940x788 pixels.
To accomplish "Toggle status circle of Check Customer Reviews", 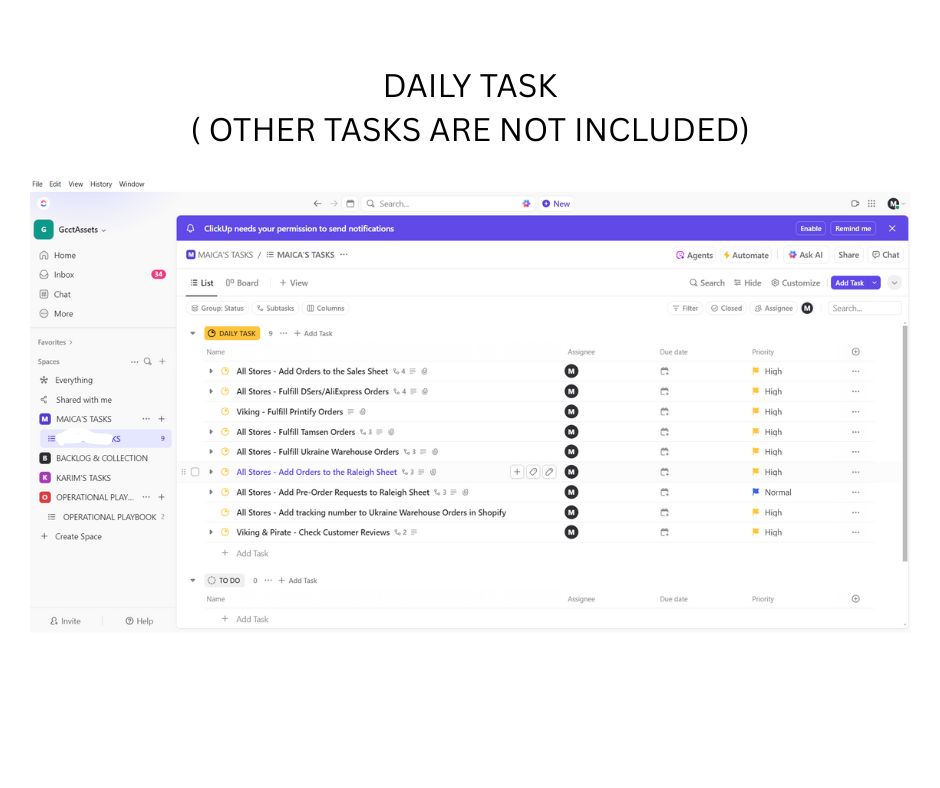I will pos(225,533).
